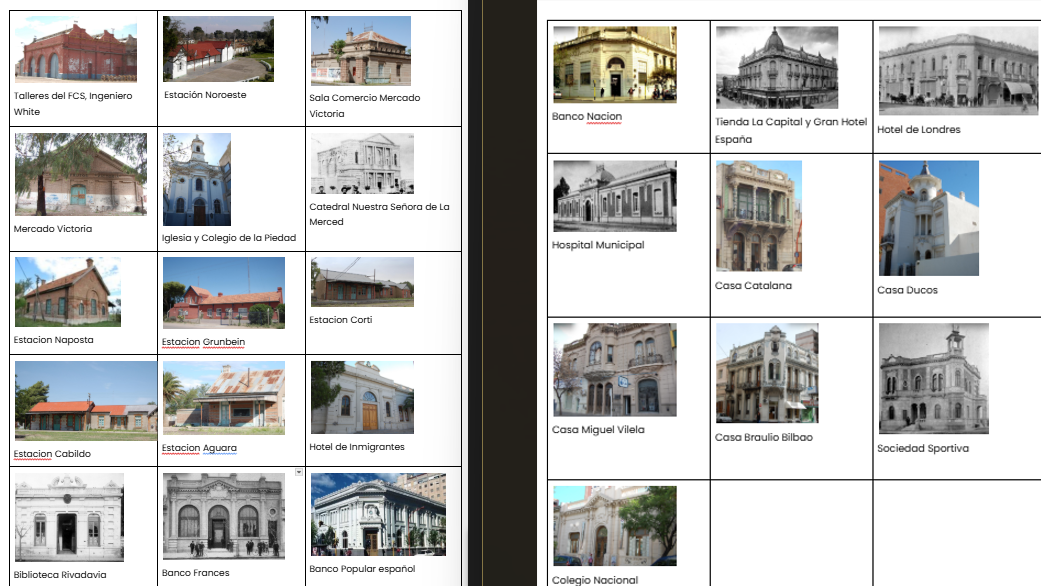Click the caption 'Estacion Cabildo'

[52, 454]
